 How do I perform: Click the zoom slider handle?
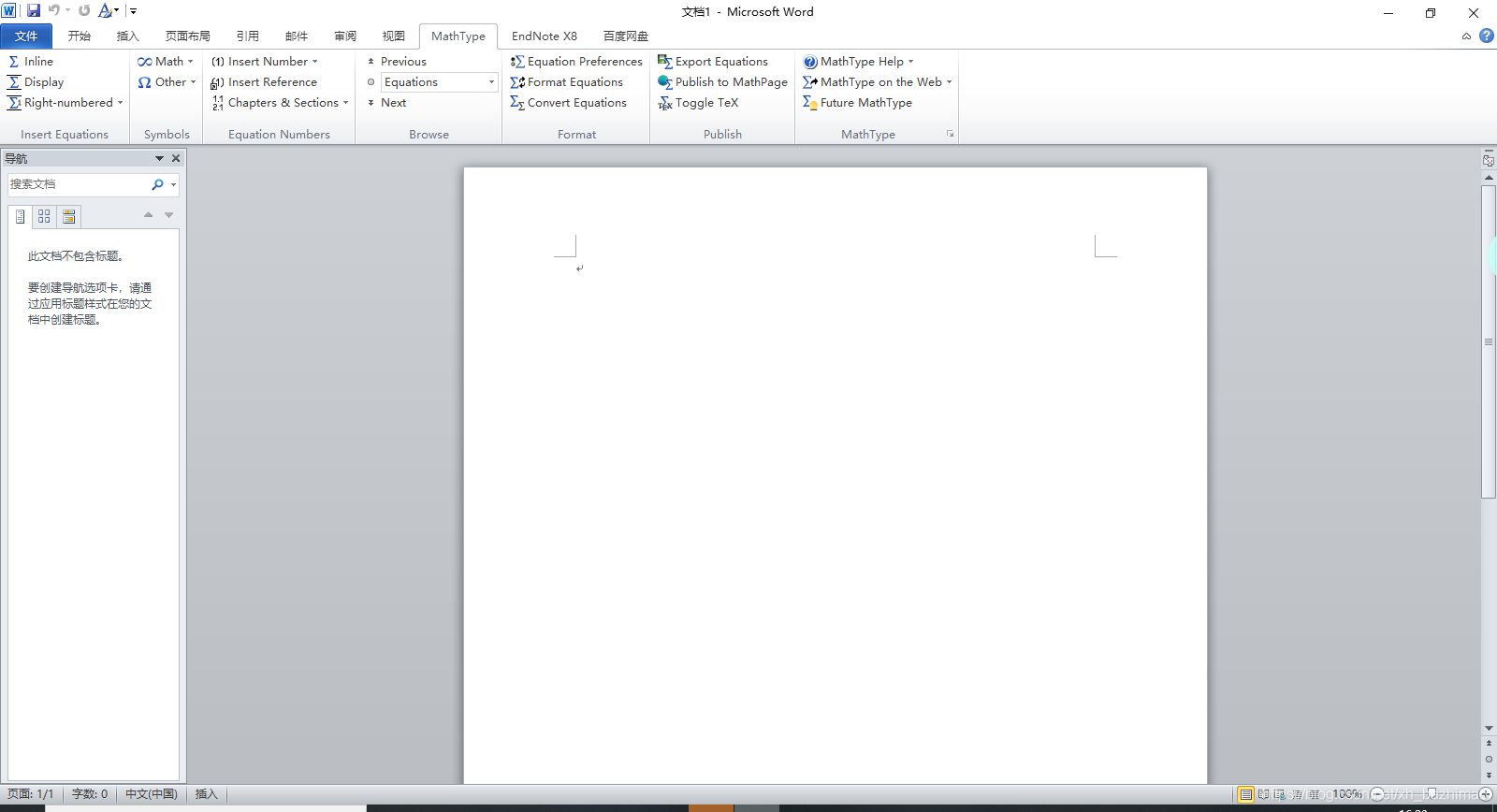click(1432, 793)
